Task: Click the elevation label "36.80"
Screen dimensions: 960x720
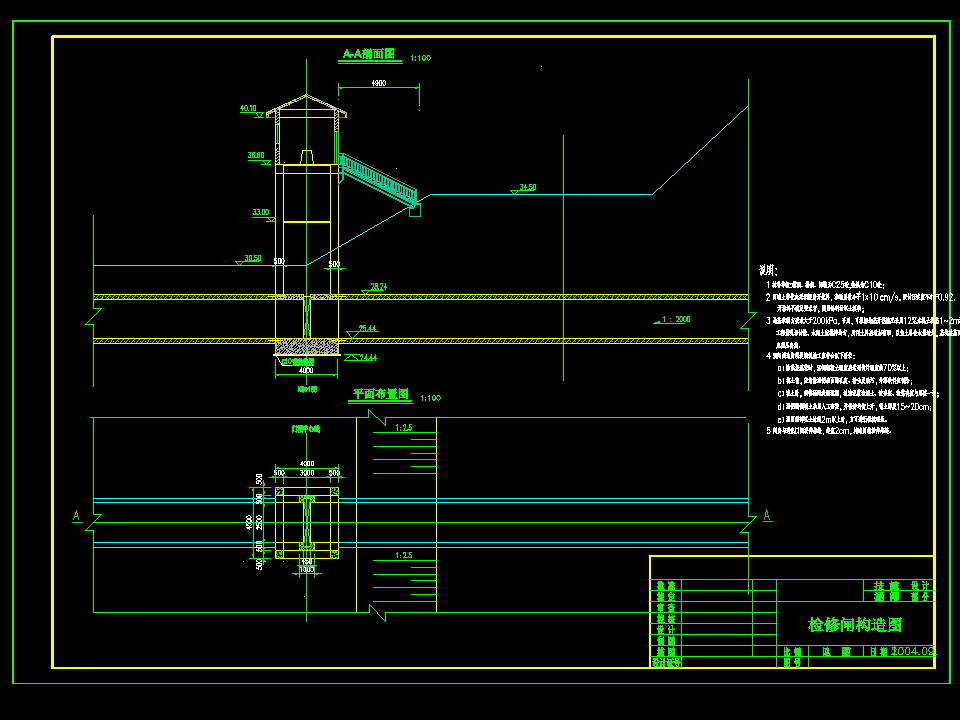Action: click(256, 156)
